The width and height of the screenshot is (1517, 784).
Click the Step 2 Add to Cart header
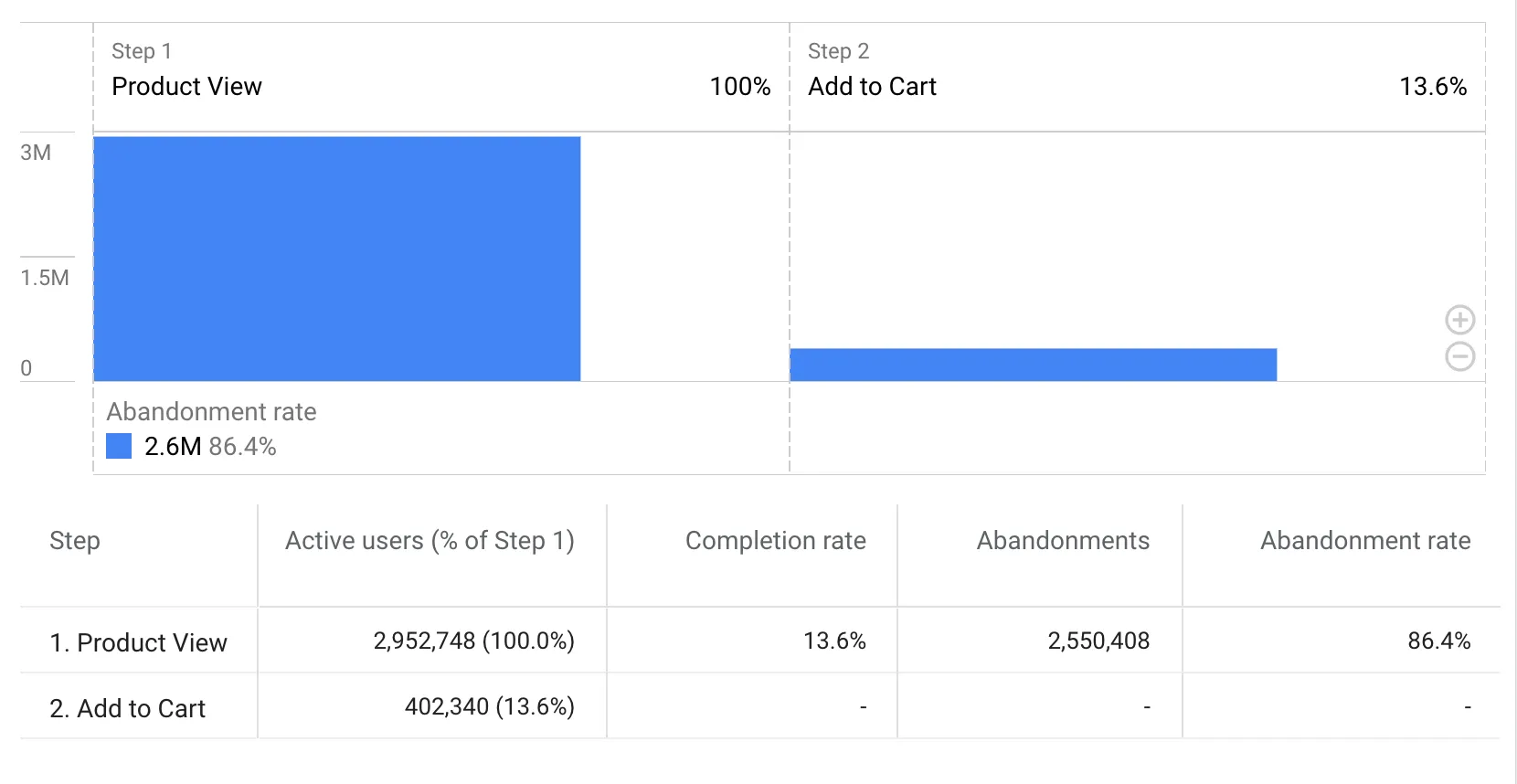coord(871,86)
